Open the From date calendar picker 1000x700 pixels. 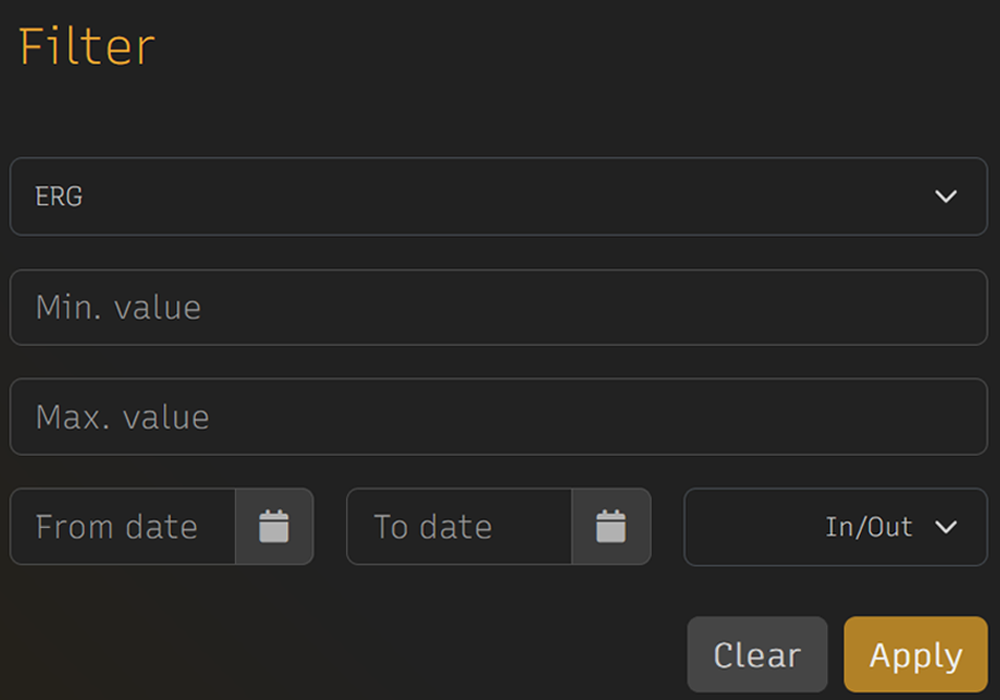(x=274, y=526)
